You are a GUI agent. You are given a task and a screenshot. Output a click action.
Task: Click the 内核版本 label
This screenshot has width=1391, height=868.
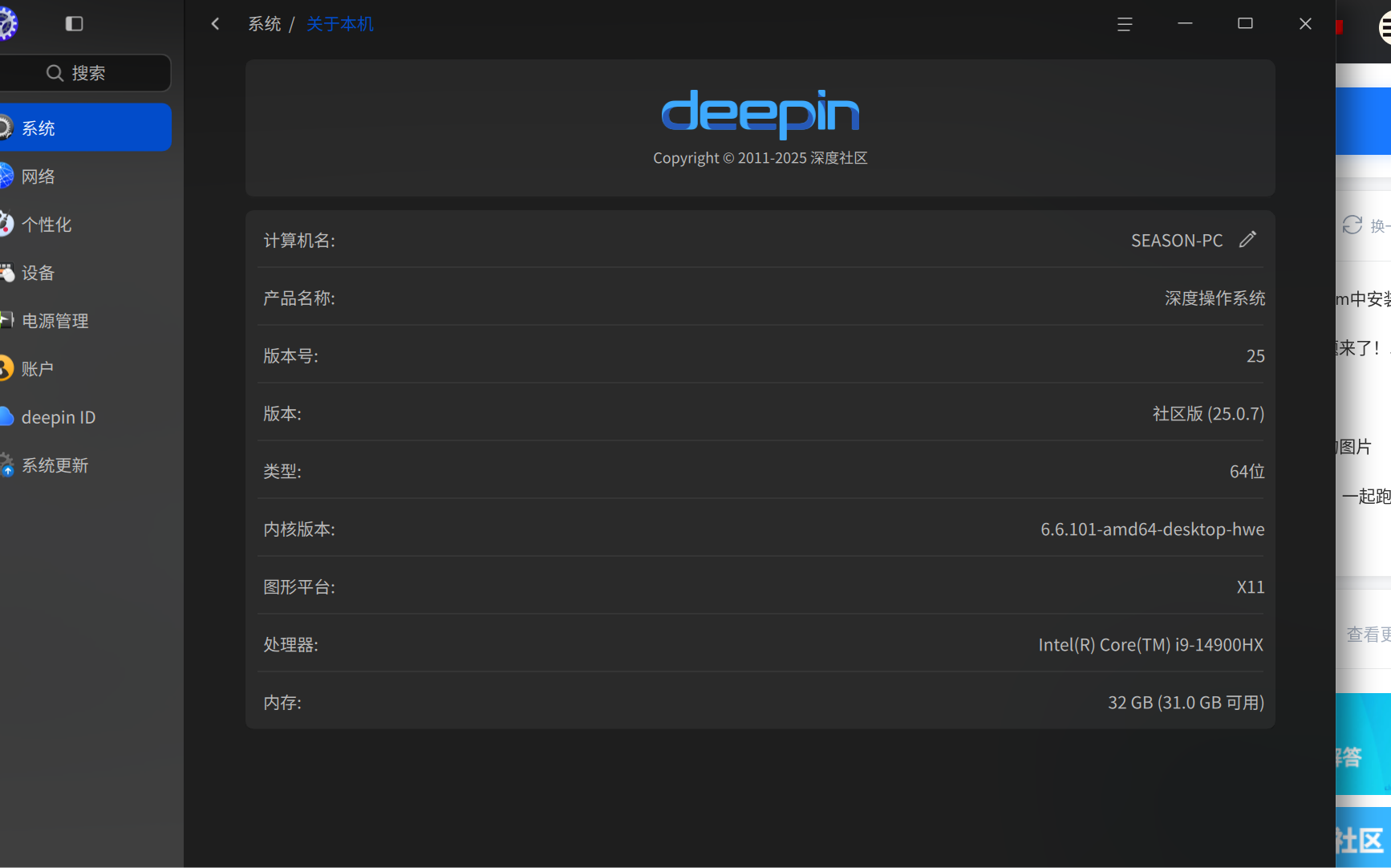pos(299,529)
